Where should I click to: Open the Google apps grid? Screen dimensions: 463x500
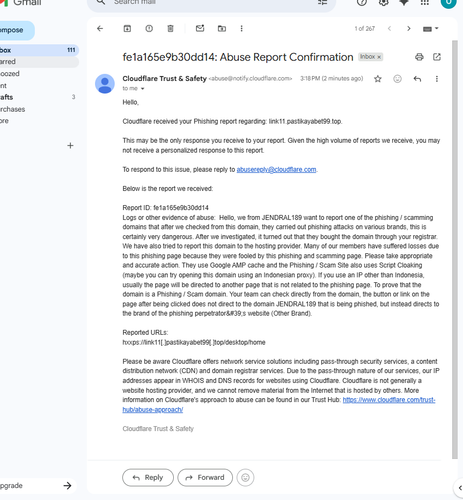(x=425, y=2)
